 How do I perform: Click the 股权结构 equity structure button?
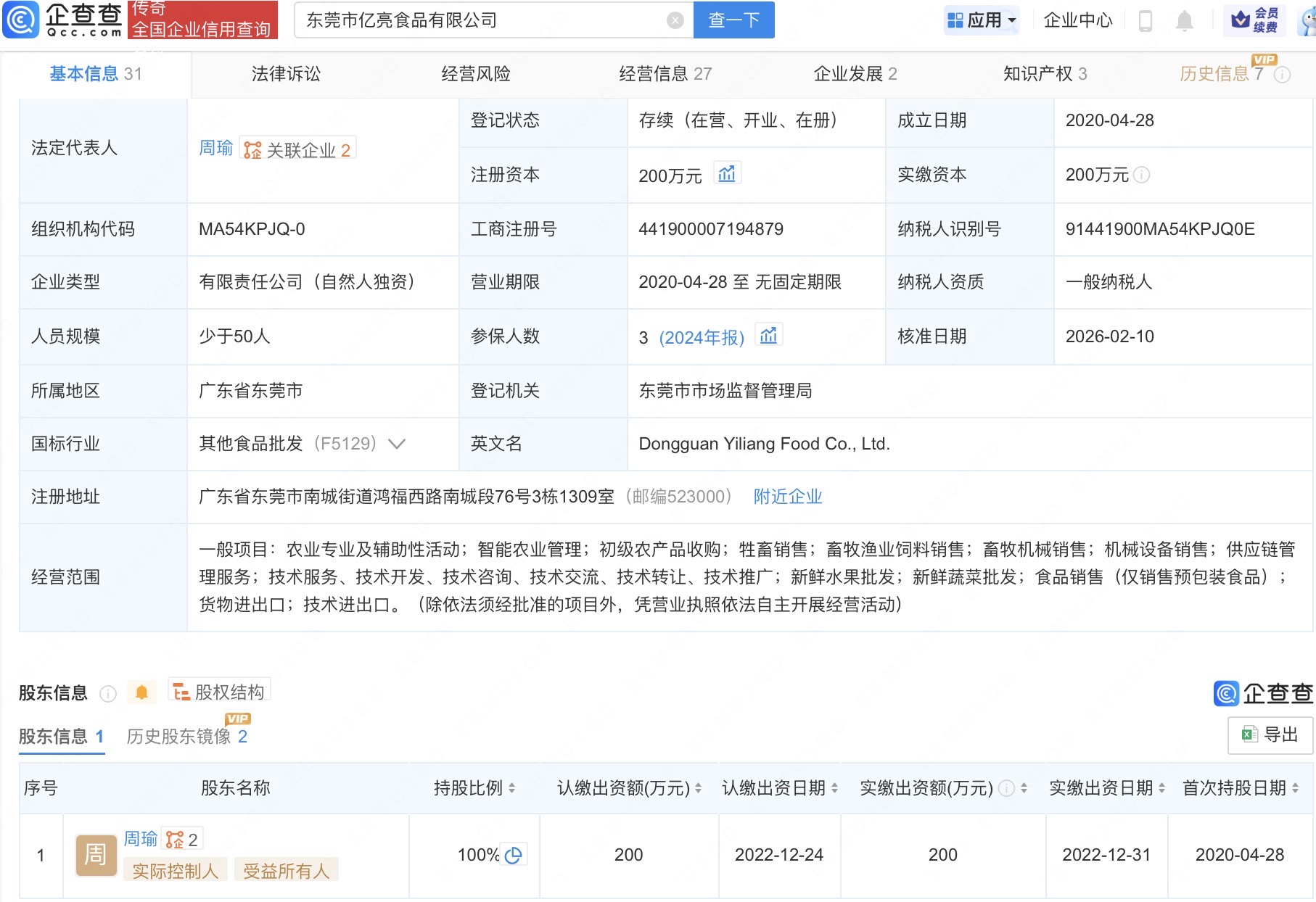tap(220, 692)
